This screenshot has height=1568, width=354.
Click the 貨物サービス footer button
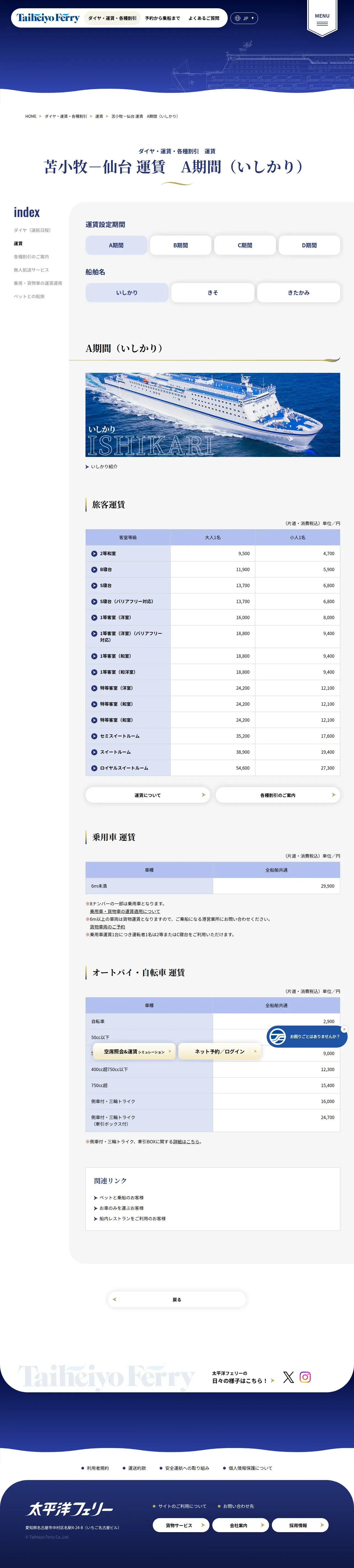pos(181,1525)
